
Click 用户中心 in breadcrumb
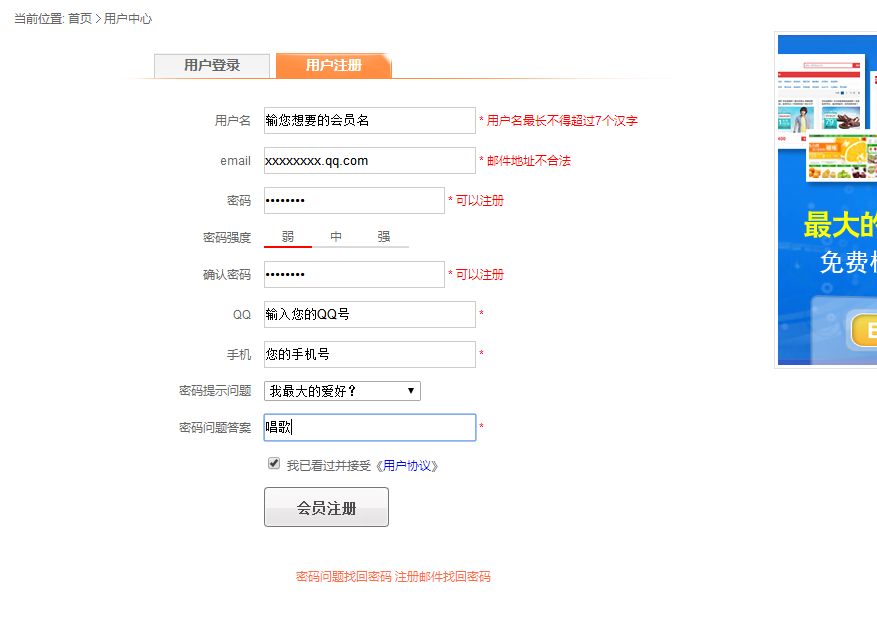(x=128, y=18)
